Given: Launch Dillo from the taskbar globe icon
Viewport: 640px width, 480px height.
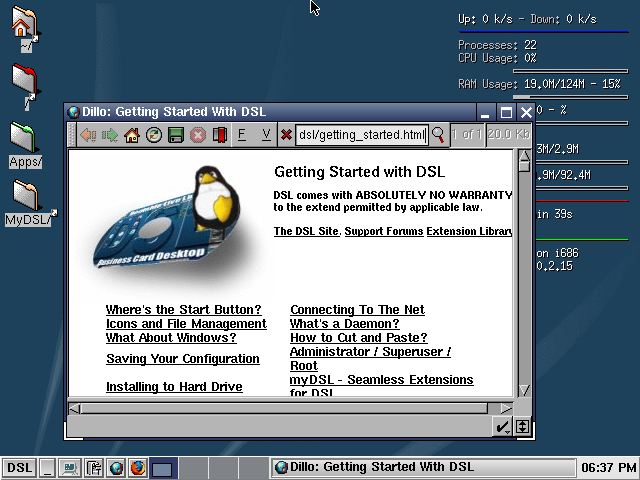Looking at the screenshot, I should (116, 468).
